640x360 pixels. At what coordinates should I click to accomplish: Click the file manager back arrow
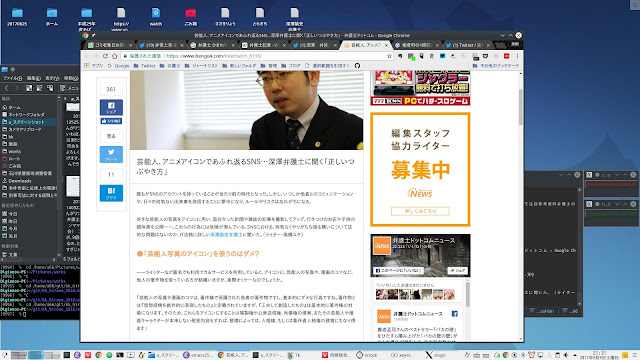(x=6, y=88)
